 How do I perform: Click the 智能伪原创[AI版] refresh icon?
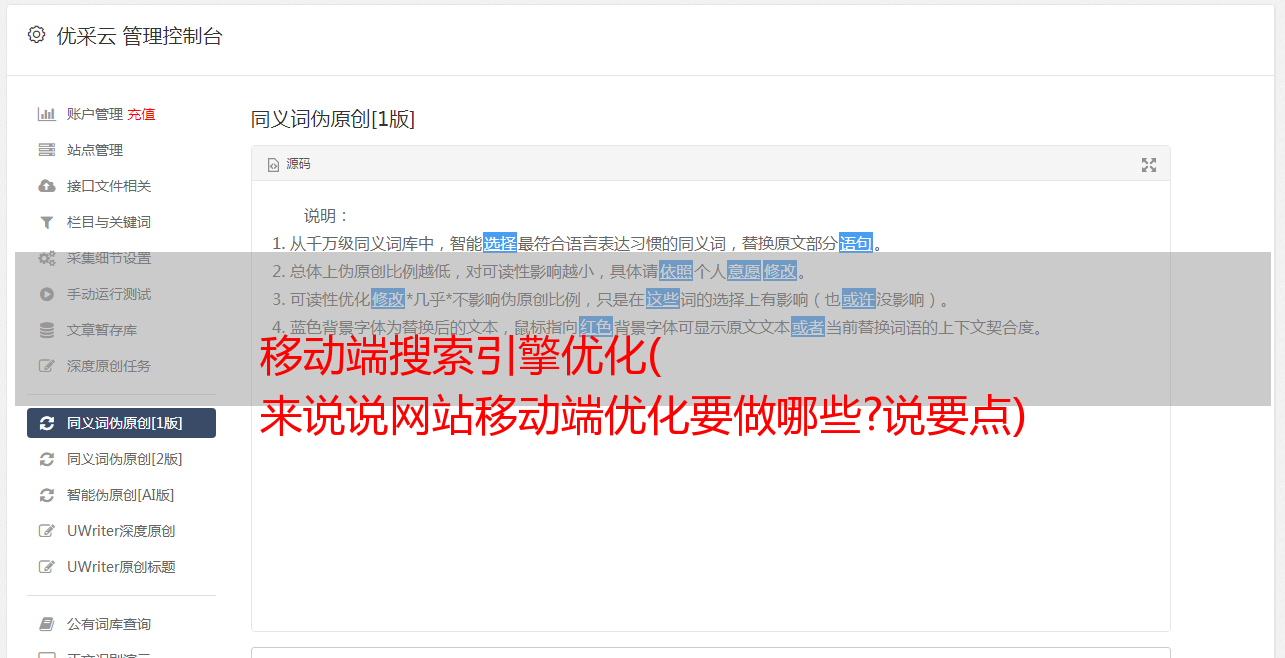(x=46, y=495)
